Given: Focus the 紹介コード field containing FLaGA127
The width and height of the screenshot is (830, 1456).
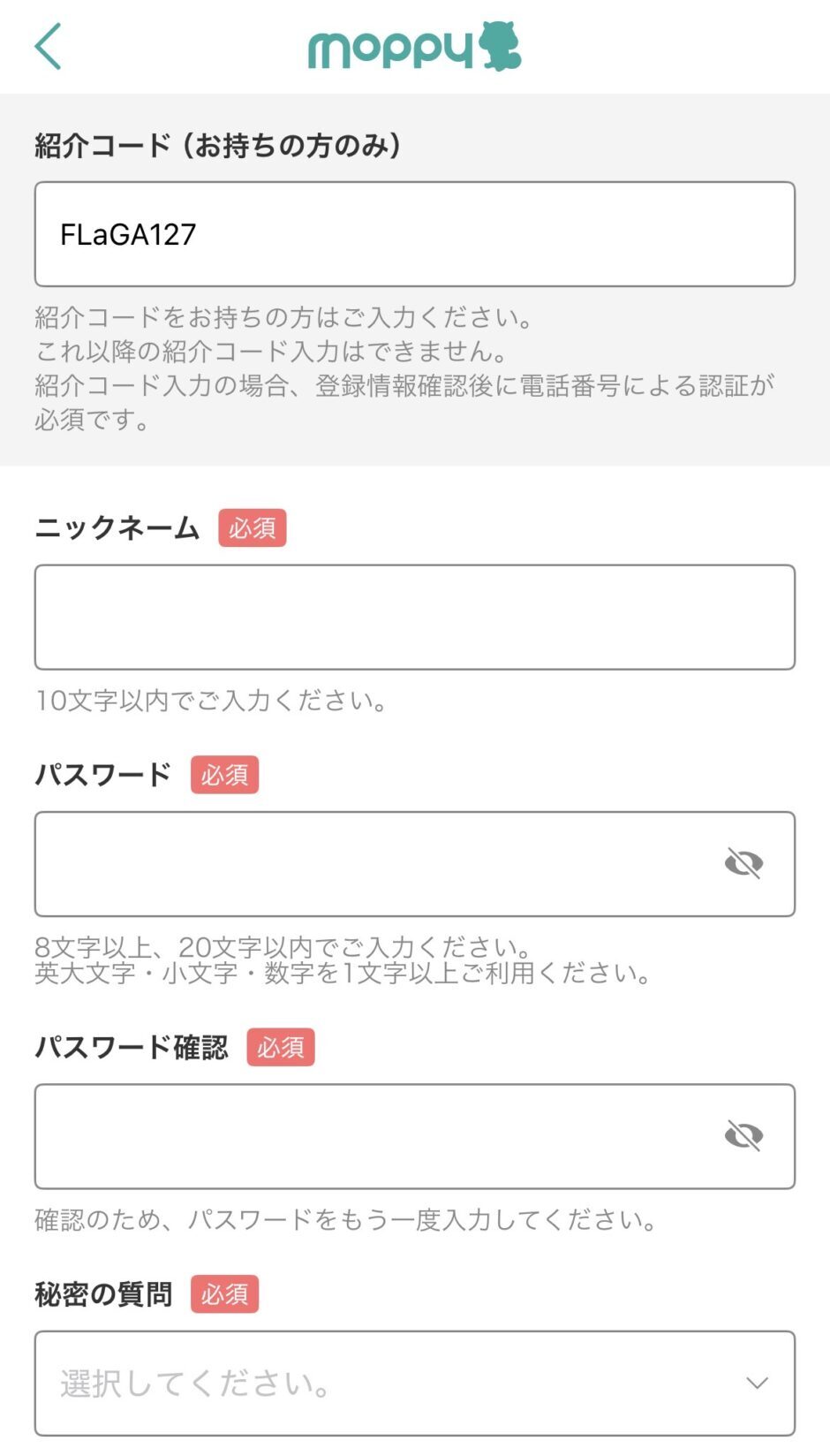Looking at the screenshot, I should (414, 234).
